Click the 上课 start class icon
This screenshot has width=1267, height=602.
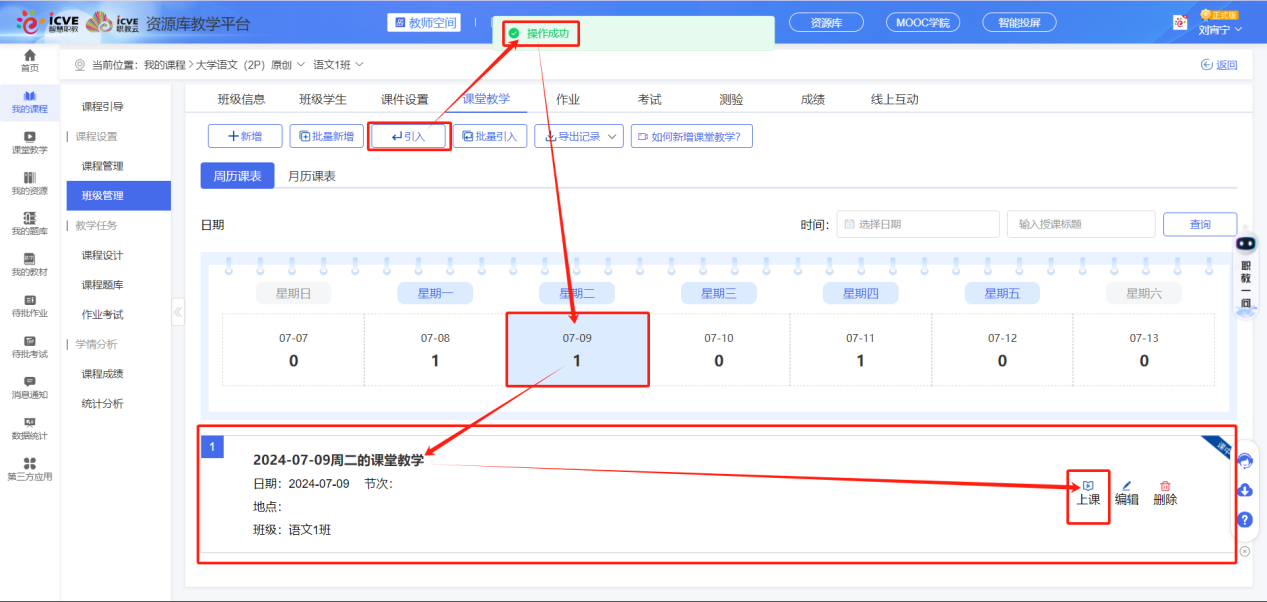[1088, 486]
